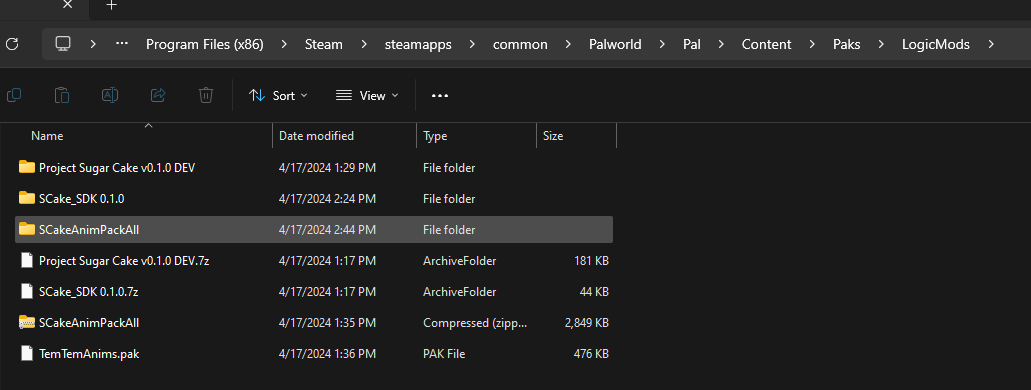Select SCakeAnimPackAll File folder name
Viewport: 1031px width, 390px height.
[89, 230]
